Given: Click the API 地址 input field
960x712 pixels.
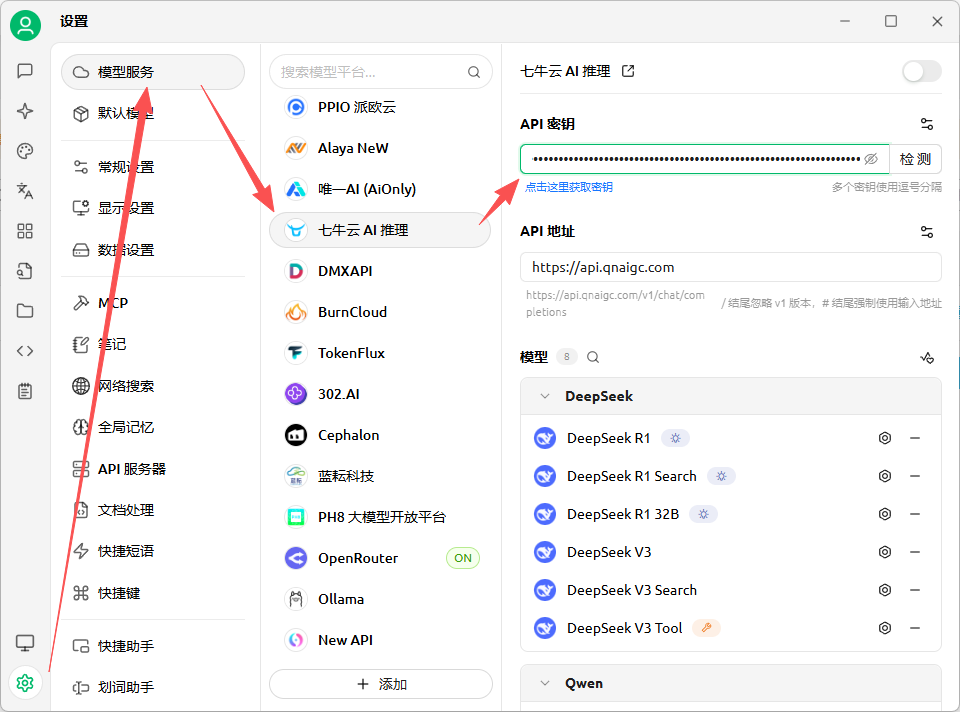Looking at the screenshot, I should [x=730, y=267].
